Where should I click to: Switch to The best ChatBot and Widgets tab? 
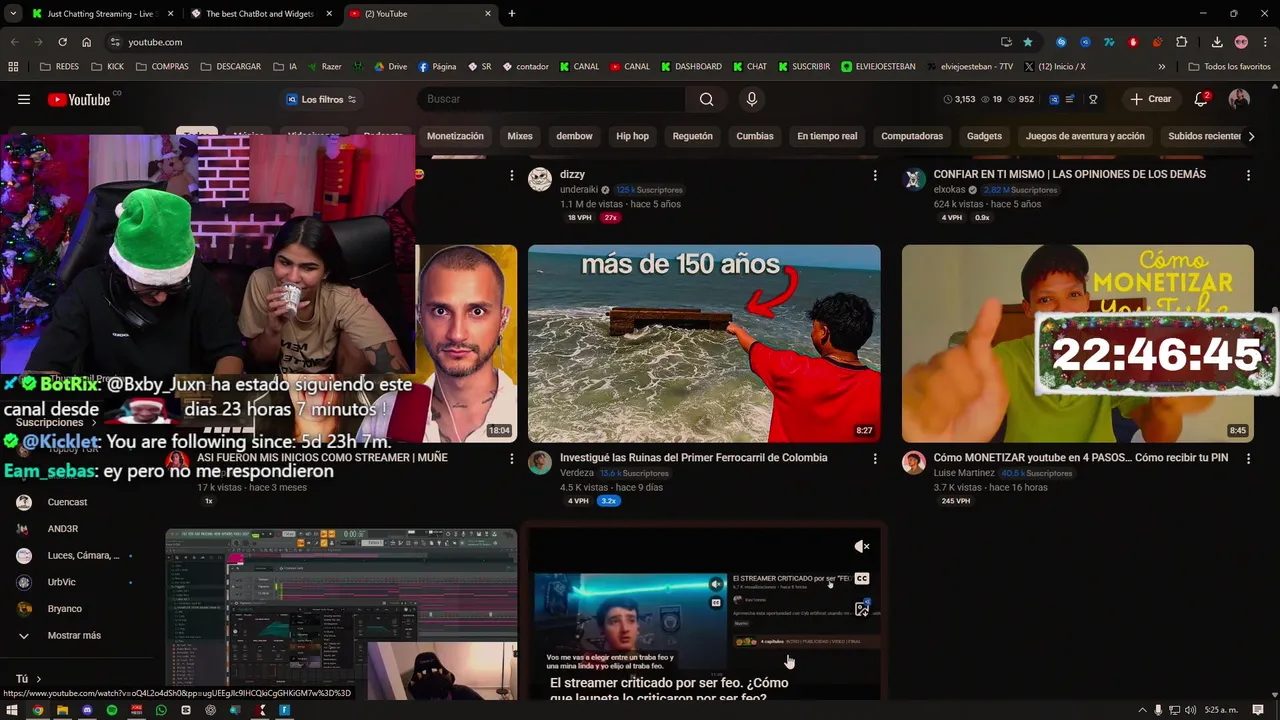point(262,14)
